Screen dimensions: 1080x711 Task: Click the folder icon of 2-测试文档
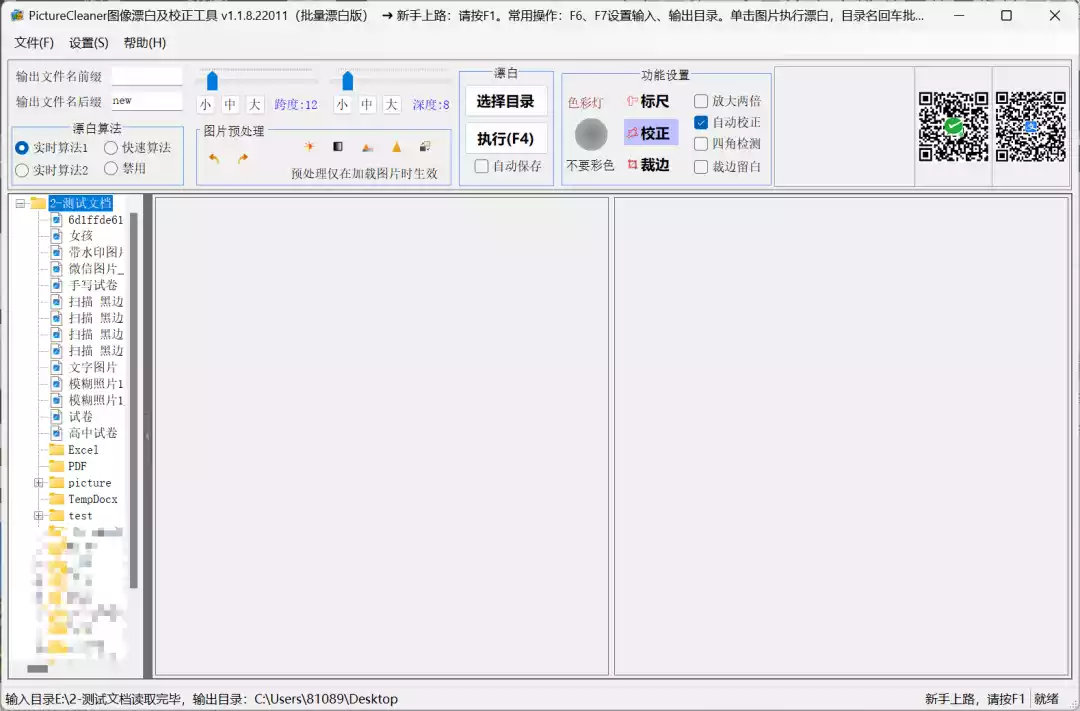38,203
